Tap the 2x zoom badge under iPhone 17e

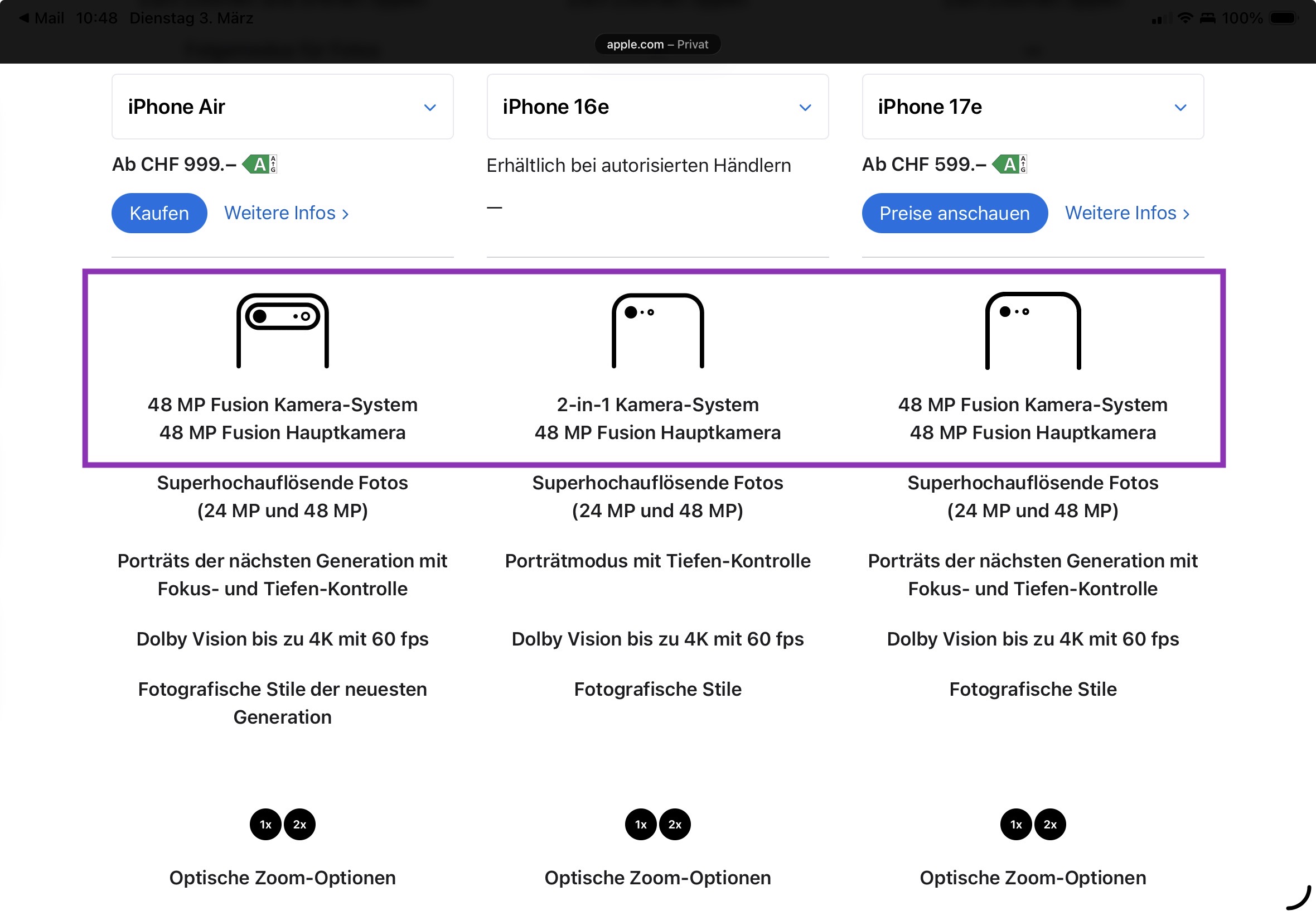1050,825
